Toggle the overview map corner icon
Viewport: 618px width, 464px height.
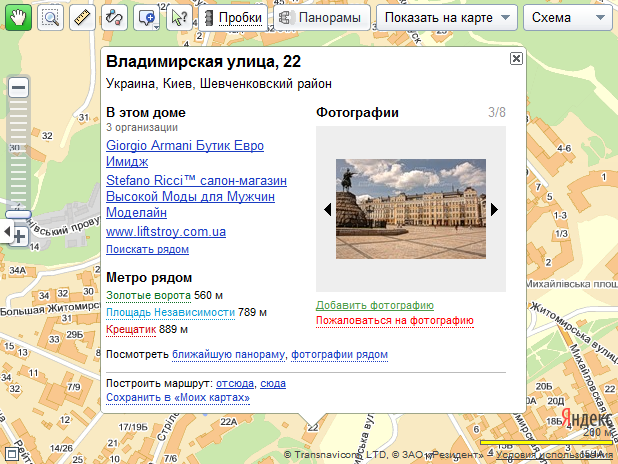[11, 454]
